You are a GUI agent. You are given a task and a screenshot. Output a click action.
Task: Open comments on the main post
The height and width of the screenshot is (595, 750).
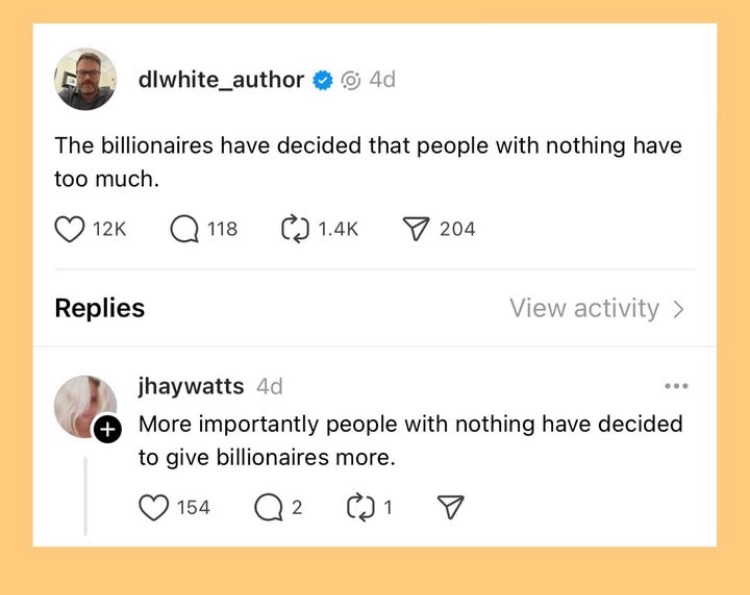pyautogui.click(x=185, y=229)
